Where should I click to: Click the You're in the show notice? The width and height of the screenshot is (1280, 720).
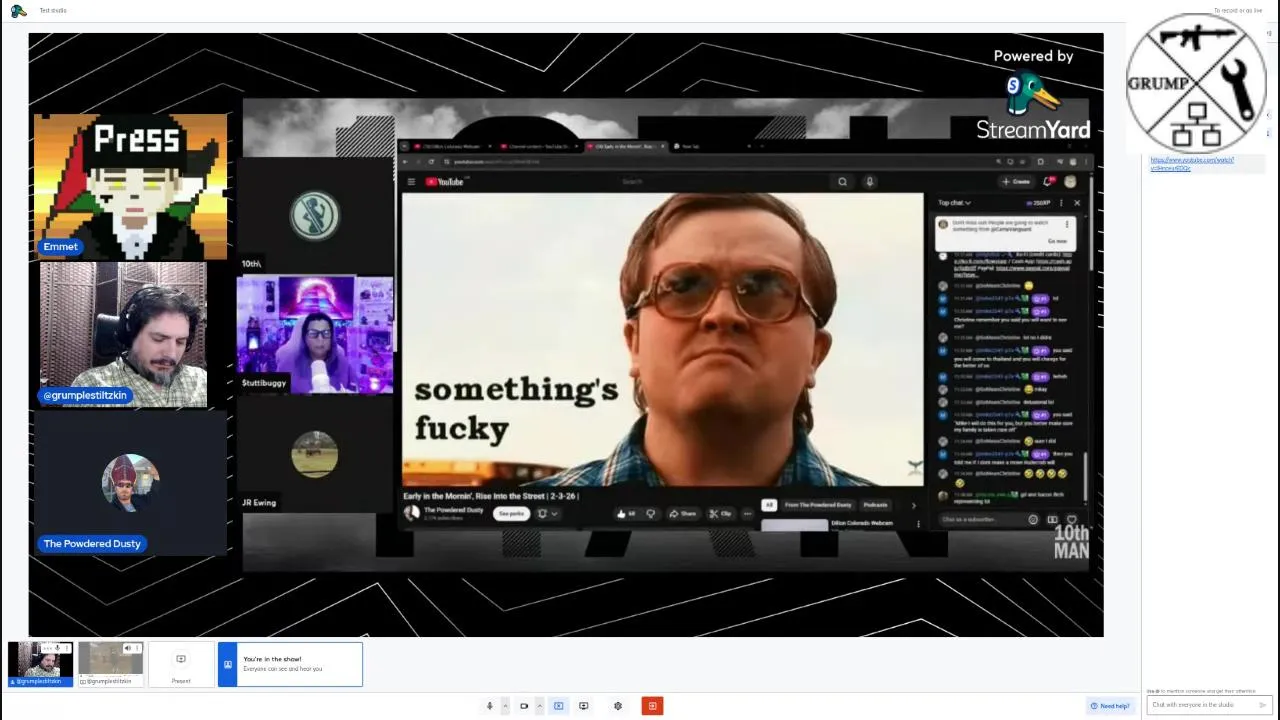[x=290, y=664]
